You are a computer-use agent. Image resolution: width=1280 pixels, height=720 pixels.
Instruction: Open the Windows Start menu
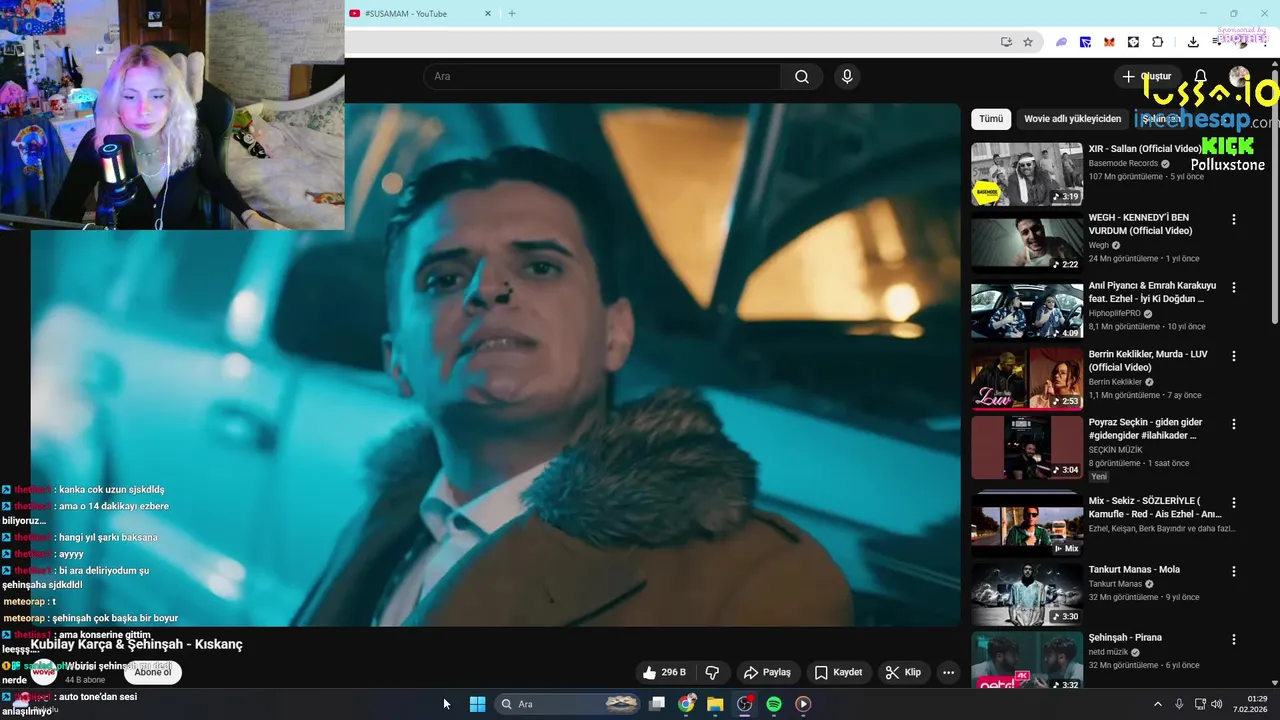coord(477,704)
